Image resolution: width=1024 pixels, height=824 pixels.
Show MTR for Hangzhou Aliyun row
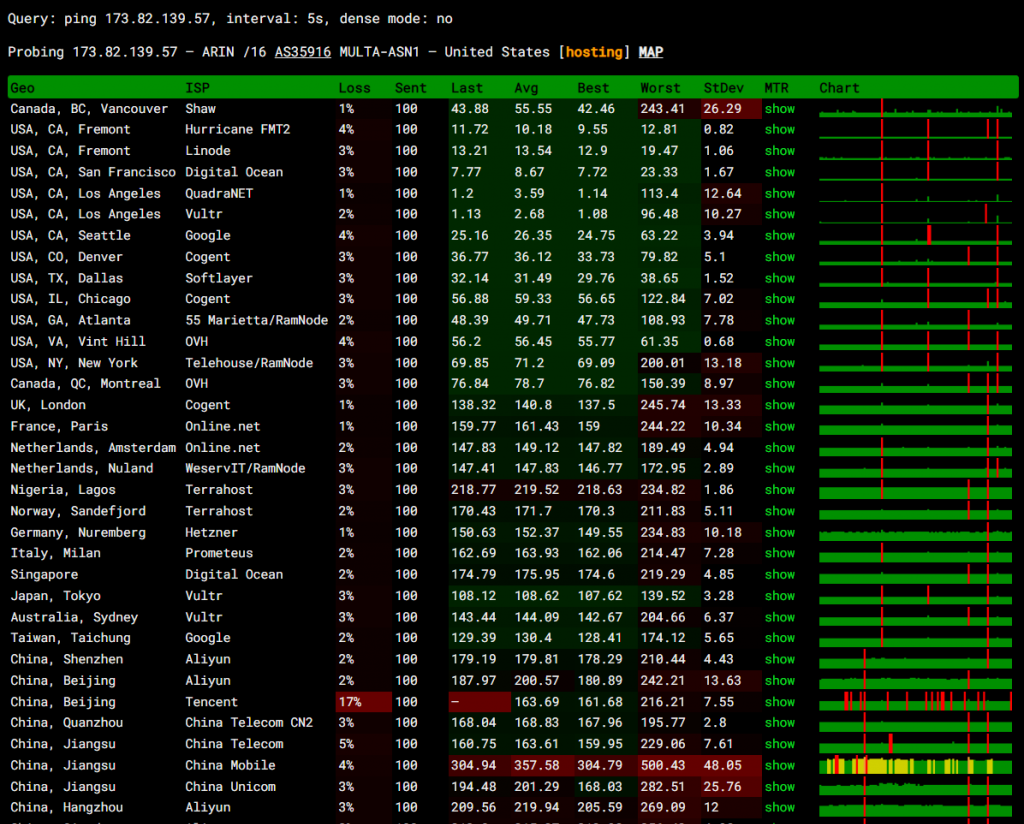[780, 808]
